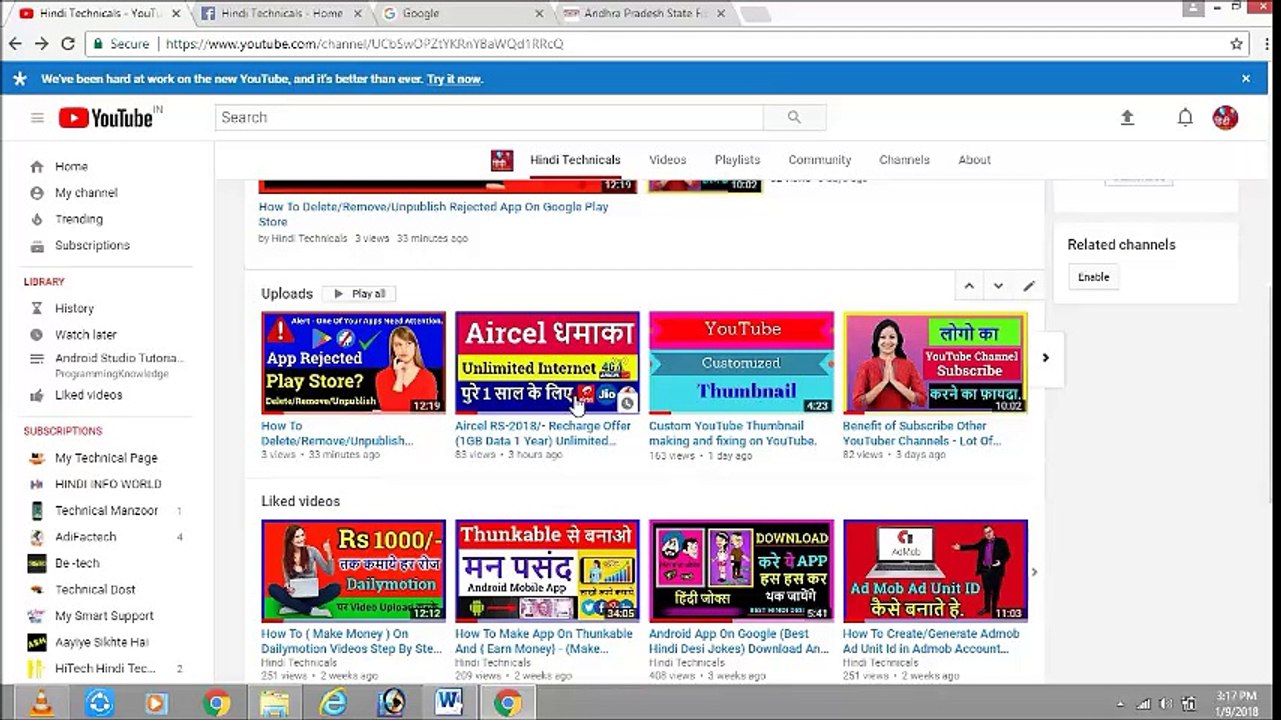Select the Hindi Technicals channel tab

point(575,160)
